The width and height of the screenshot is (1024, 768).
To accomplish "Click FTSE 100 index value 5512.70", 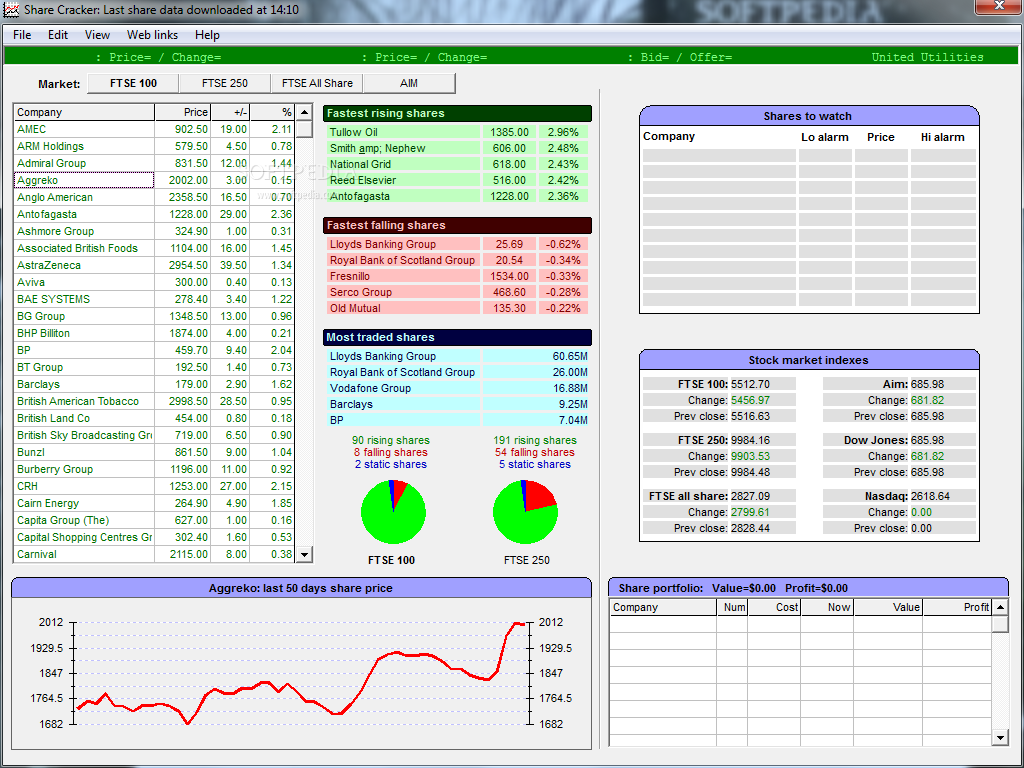I will coord(750,384).
